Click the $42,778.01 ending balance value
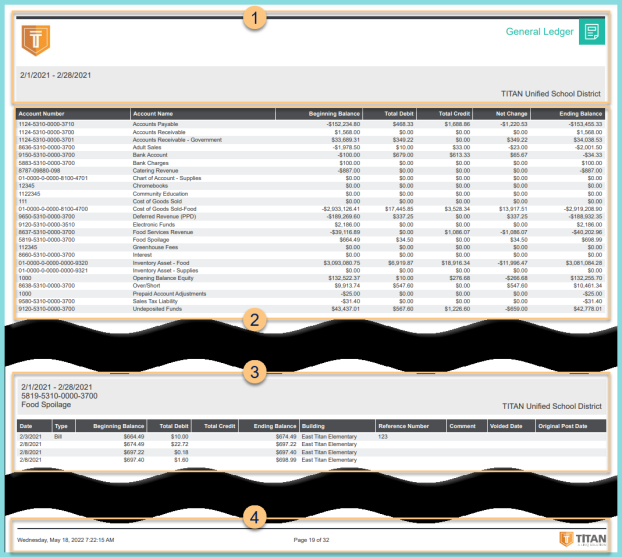 588,309
